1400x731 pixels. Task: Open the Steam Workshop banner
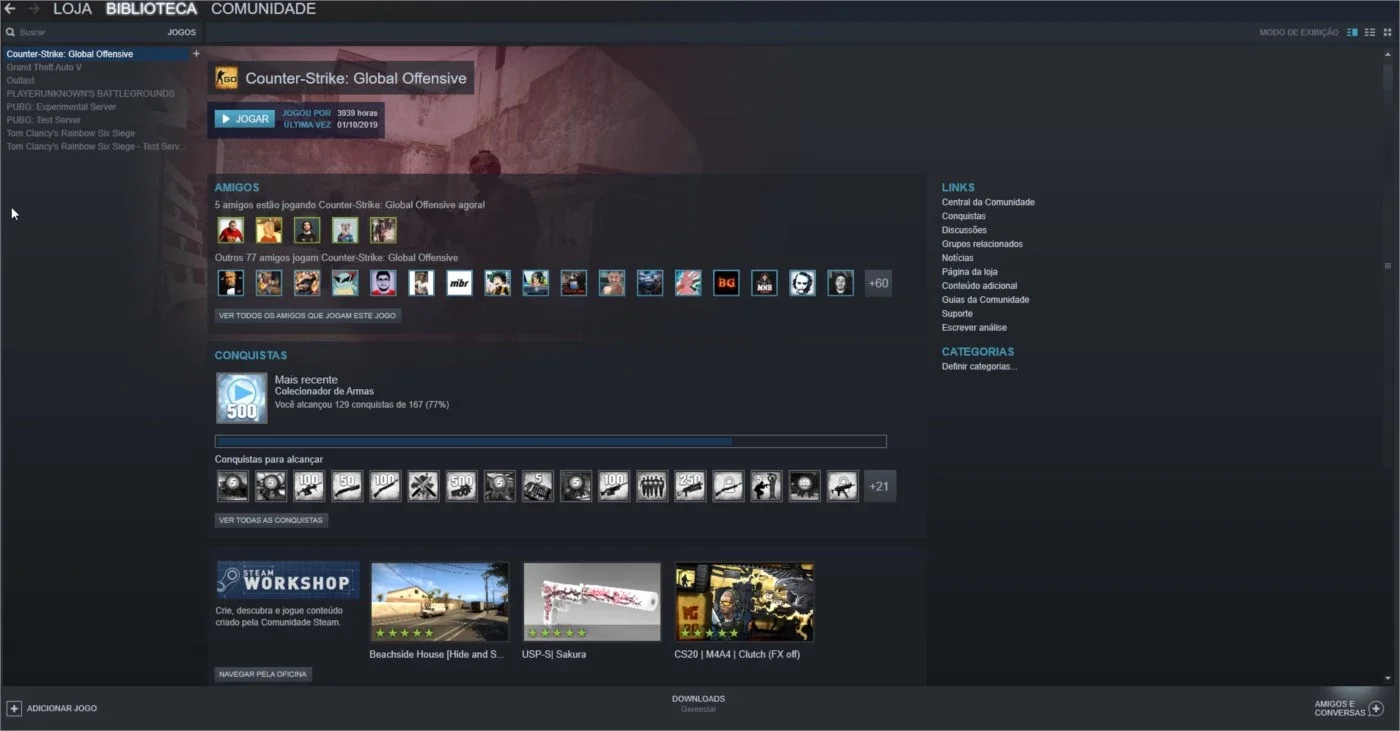tap(288, 580)
